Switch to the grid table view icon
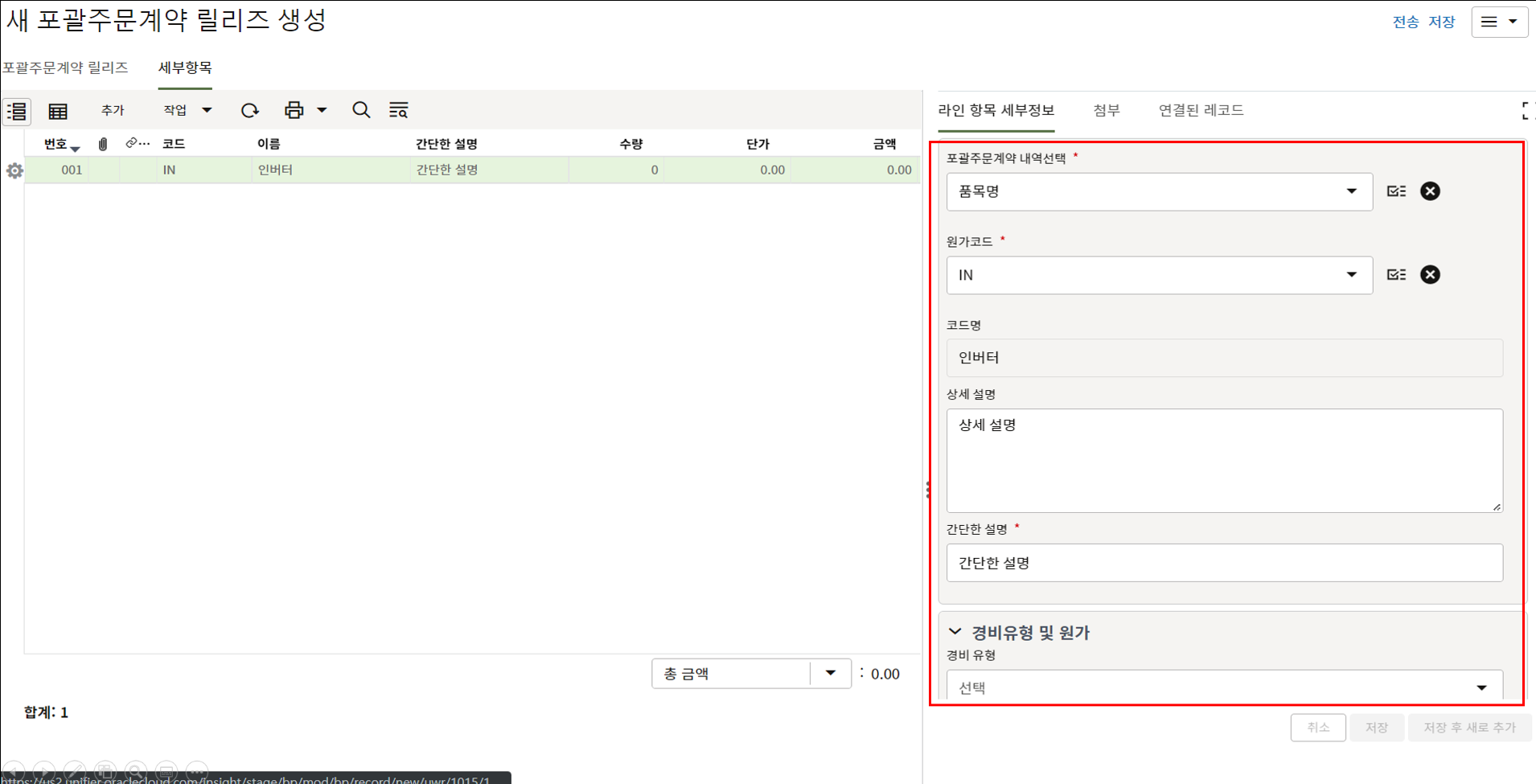The image size is (1536, 784). click(58, 111)
